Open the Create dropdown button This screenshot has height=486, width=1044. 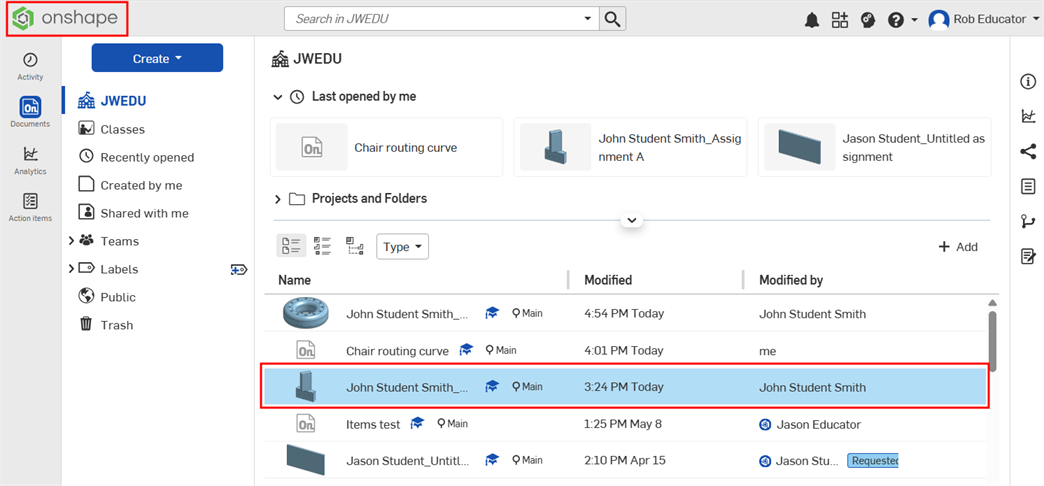coord(157,58)
